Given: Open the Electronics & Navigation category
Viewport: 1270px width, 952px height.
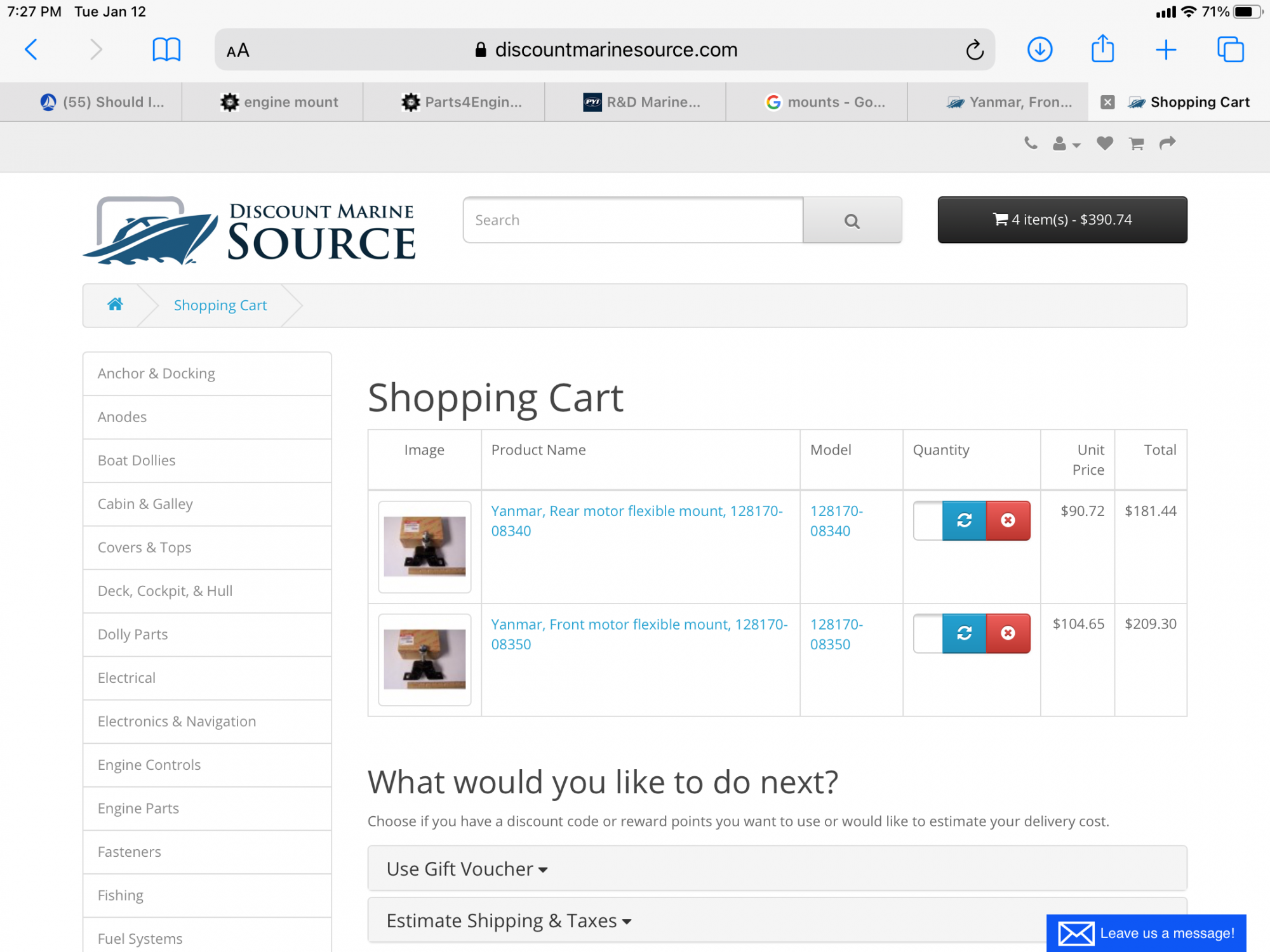Looking at the screenshot, I should pyautogui.click(x=207, y=722).
